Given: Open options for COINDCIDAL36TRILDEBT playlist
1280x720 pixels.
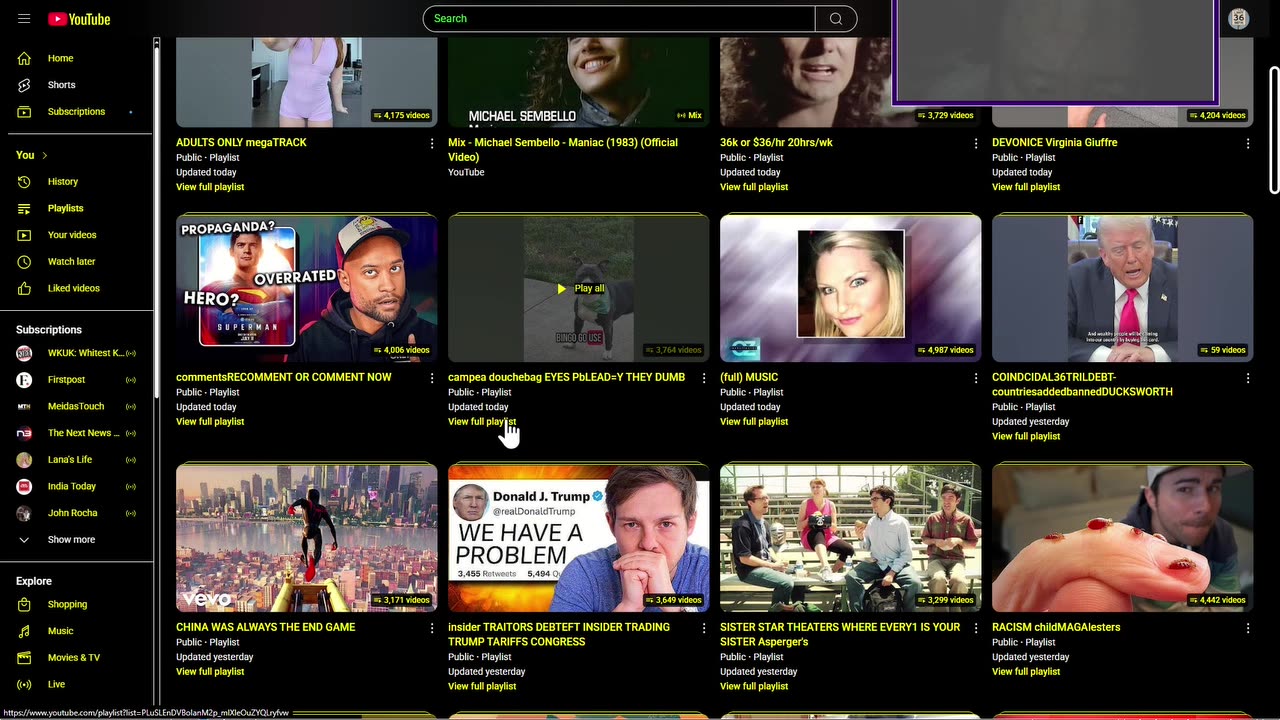Looking at the screenshot, I should coord(1248,379).
